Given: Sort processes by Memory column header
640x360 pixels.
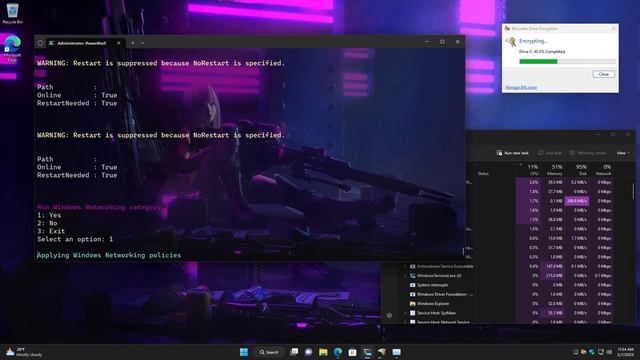Looking at the screenshot, I should 553,170.
